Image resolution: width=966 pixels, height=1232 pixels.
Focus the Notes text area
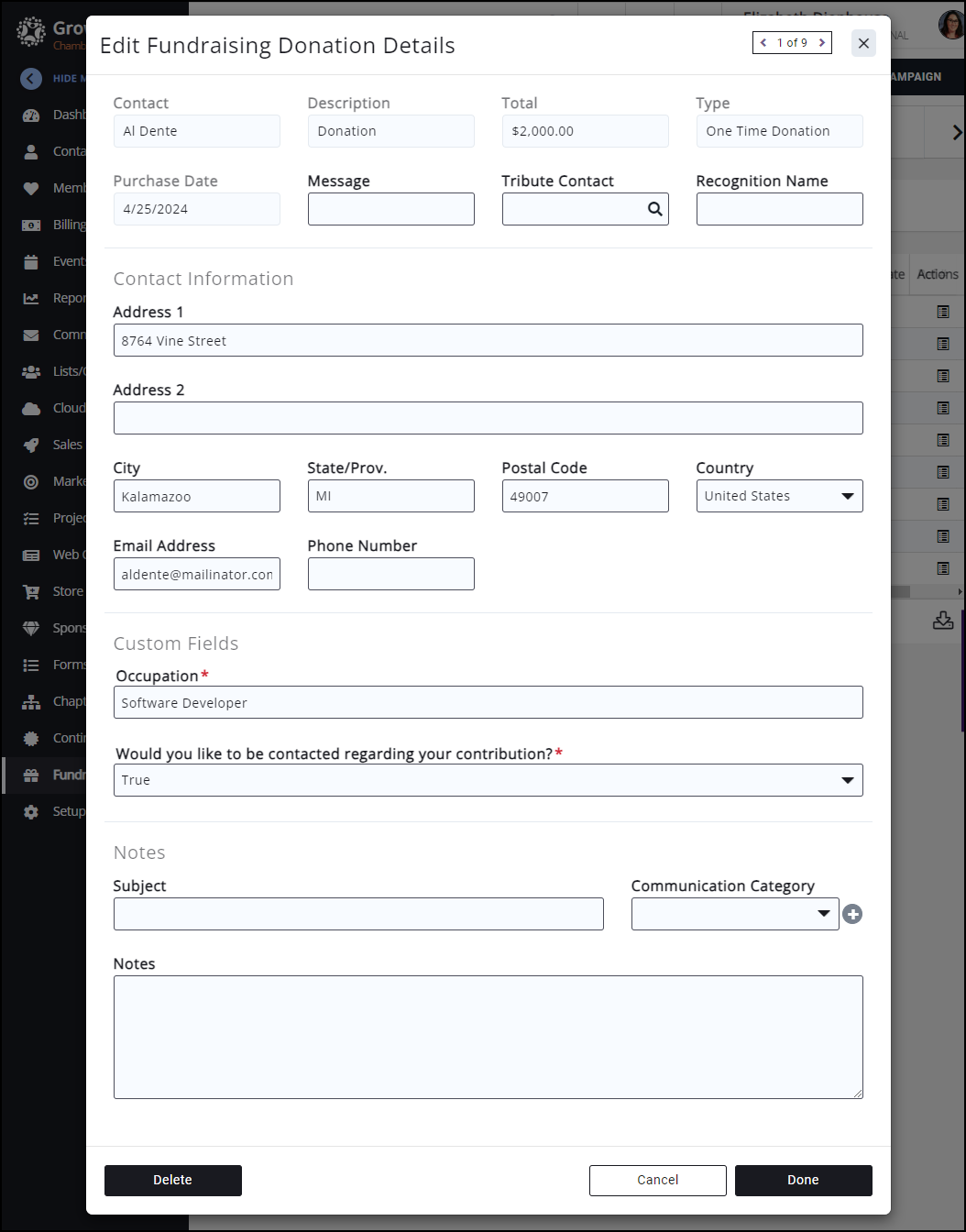[488, 1037]
